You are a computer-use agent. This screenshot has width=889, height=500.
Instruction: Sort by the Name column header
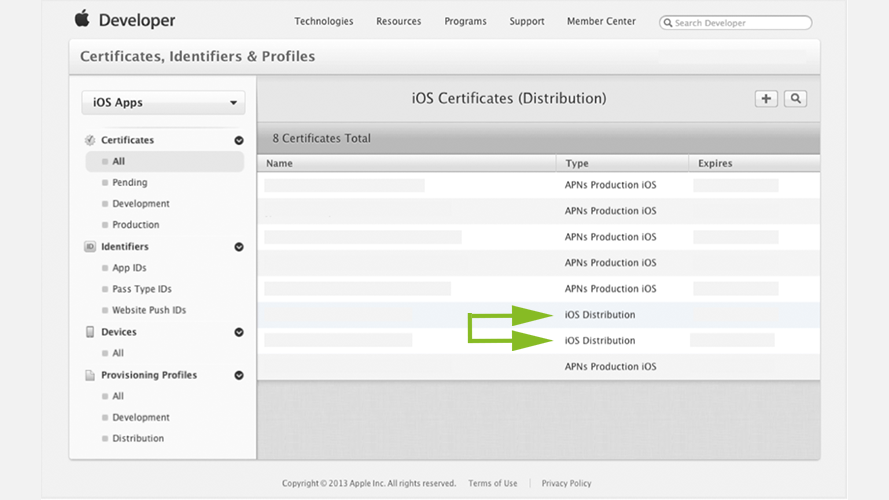click(x=406, y=163)
